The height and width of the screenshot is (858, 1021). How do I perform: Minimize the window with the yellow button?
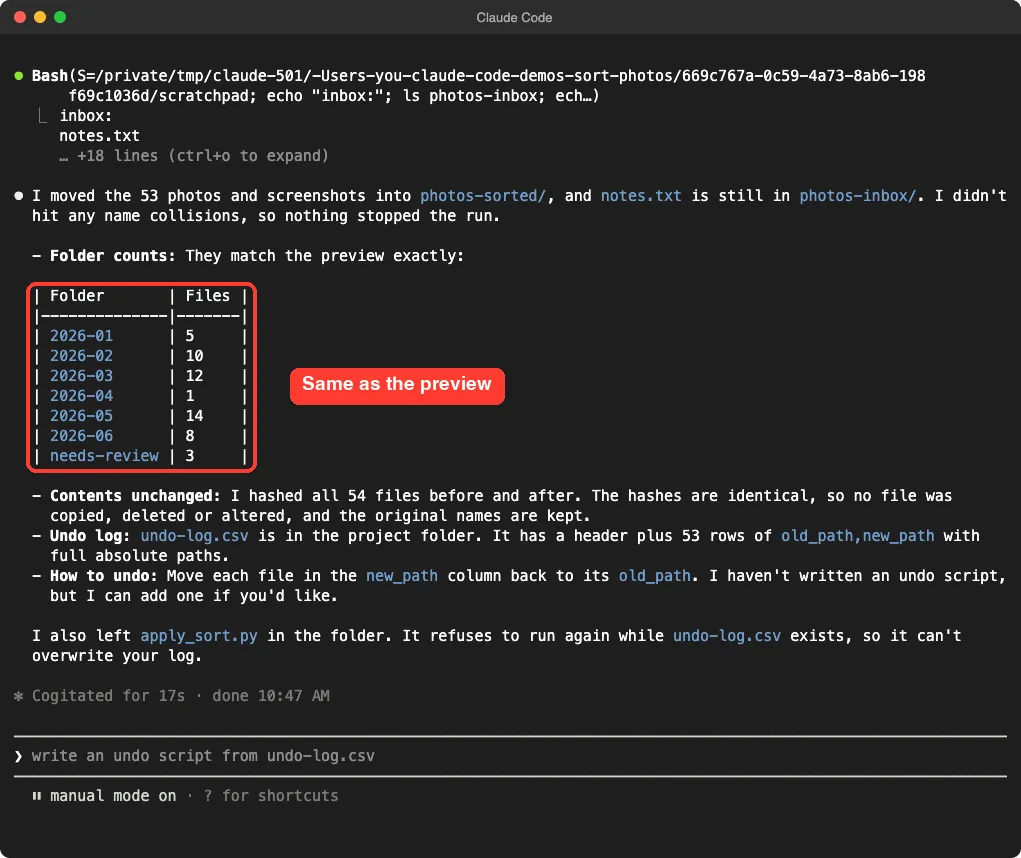[x=40, y=18]
